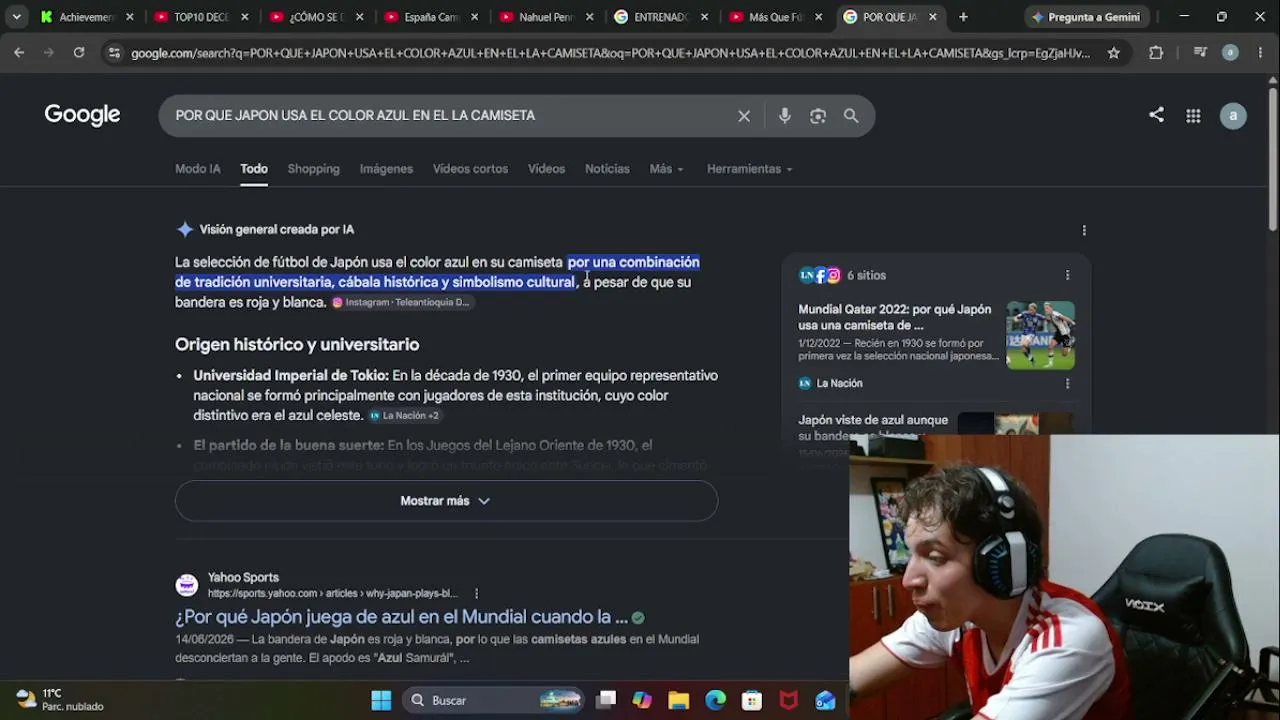Image resolution: width=1280 pixels, height=720 pixels.
Task: Open Outlook from the taskbar
Action: [825, 700]
